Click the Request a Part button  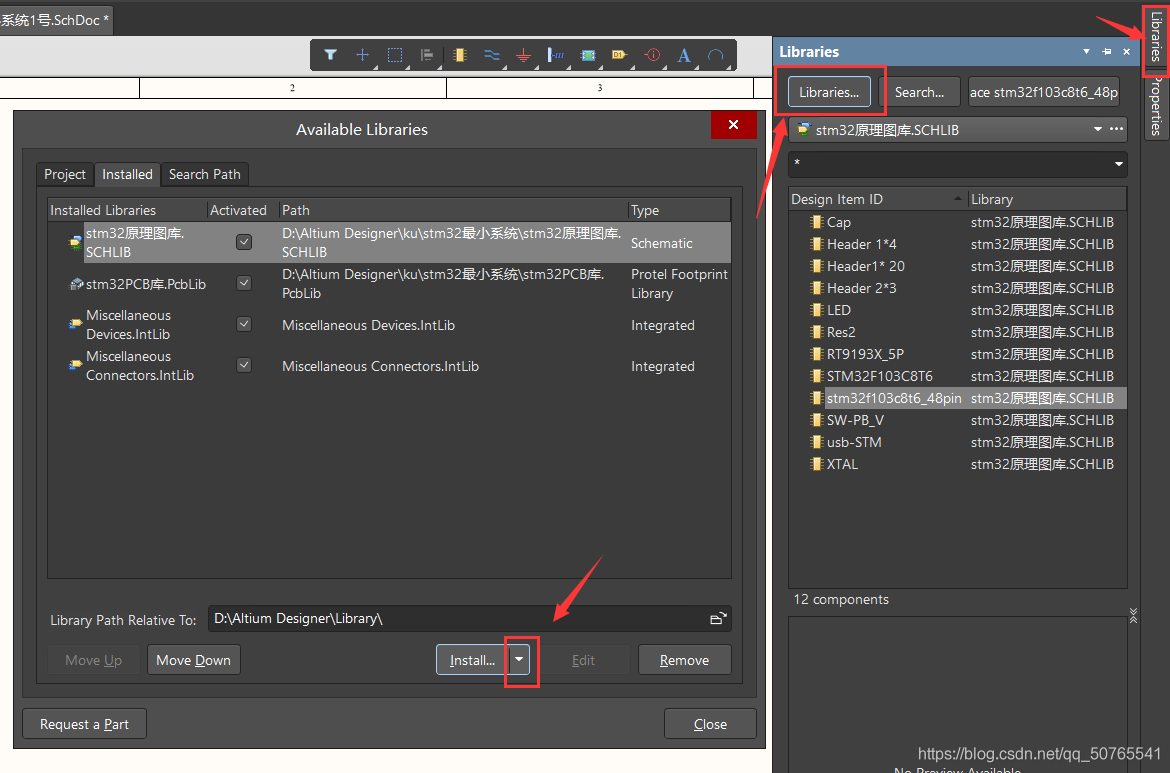pyautogui.click(x=84, y=724)
